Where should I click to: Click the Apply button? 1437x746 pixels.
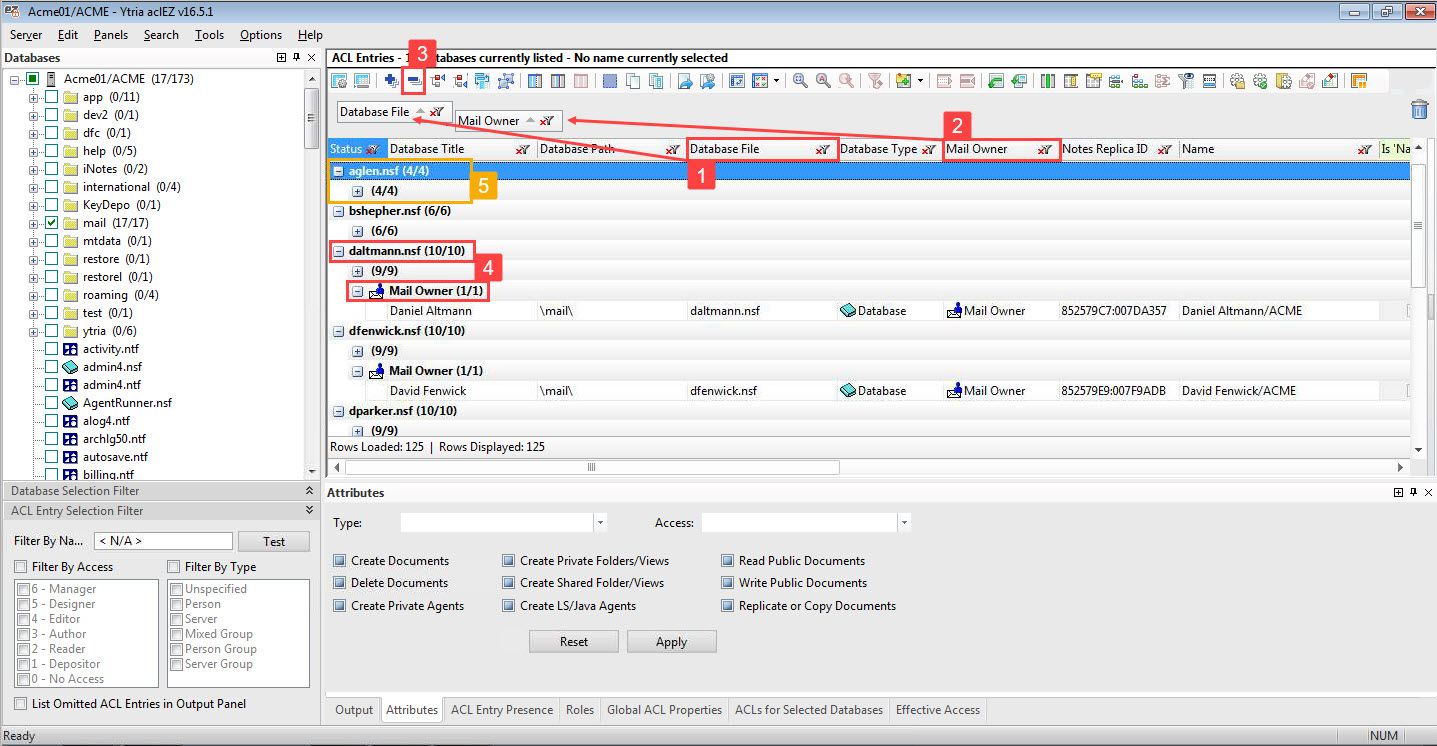click(x=671, y=642)
